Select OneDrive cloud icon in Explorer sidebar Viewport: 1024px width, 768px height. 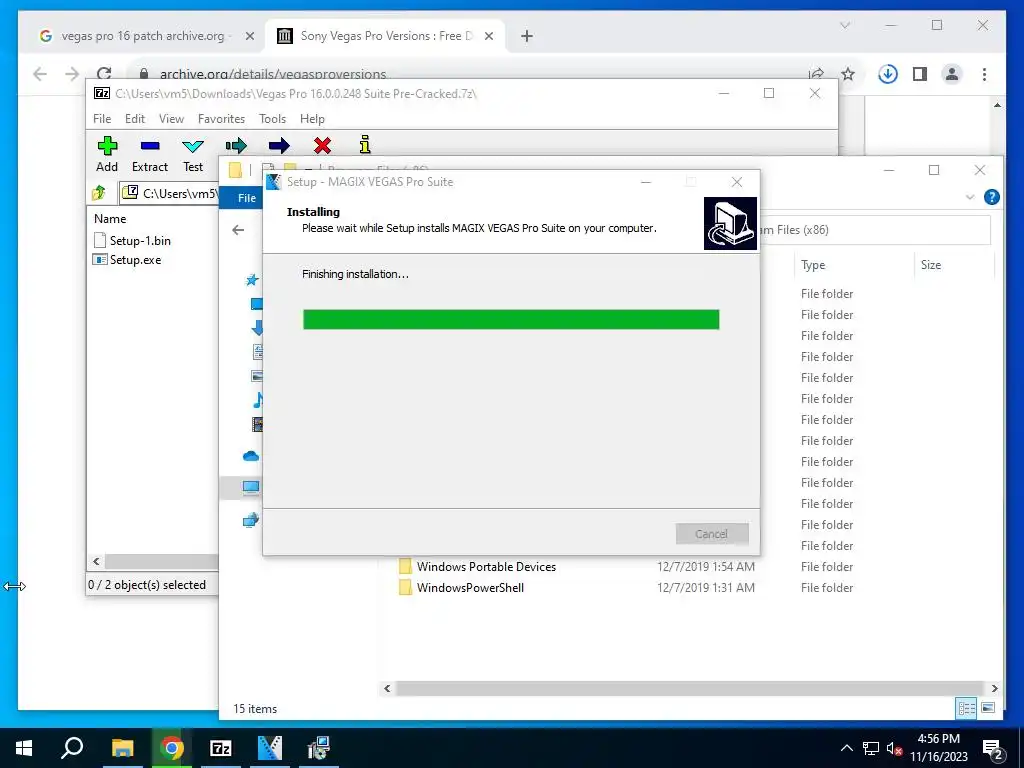pyautogui.click(x=251, y=456)
